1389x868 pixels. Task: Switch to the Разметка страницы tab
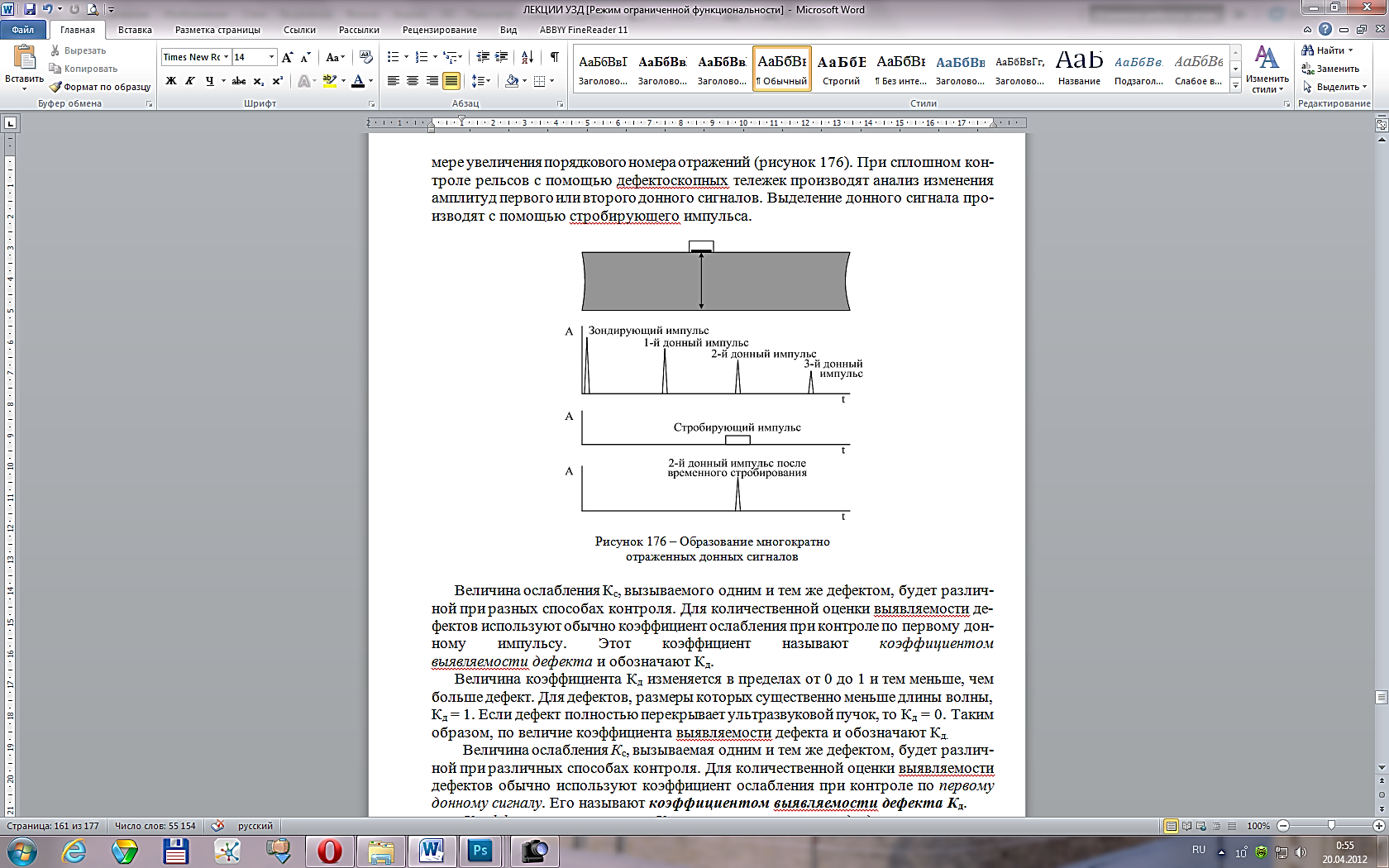coord(217,30)
